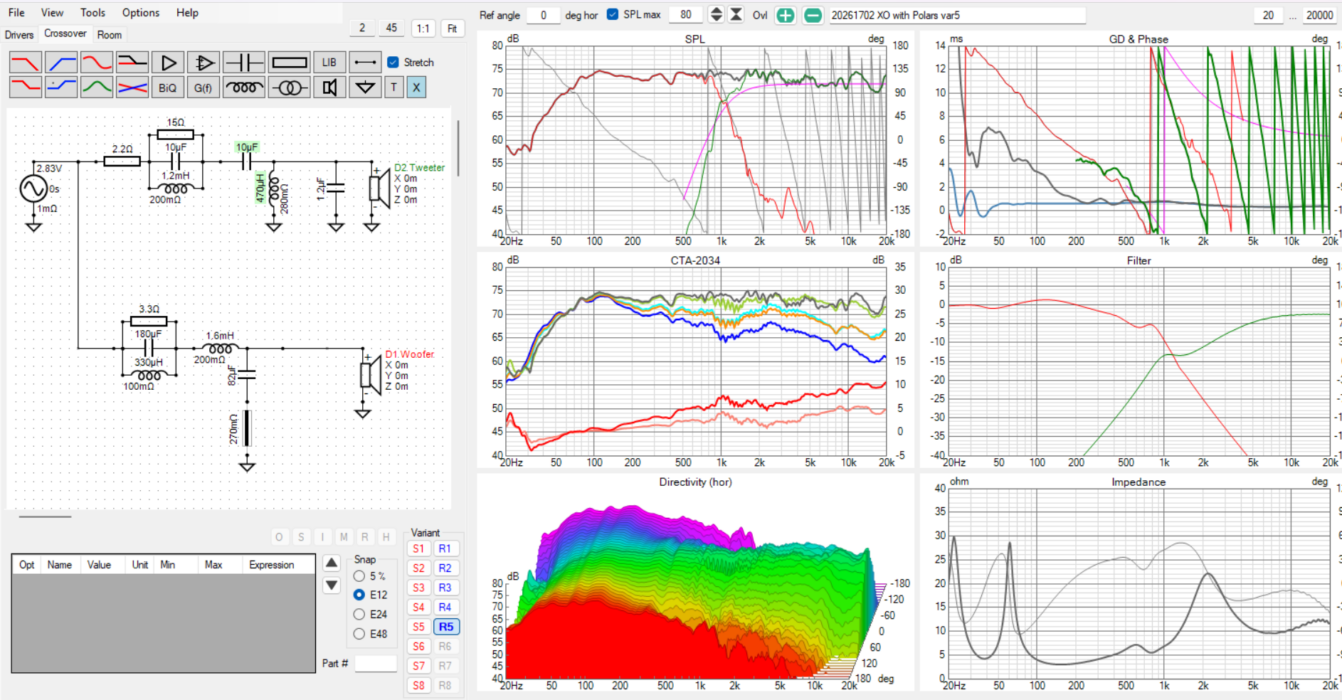Choose the blue high-pass filter block
Viewport: 1342px width, 700px height.
pyautogui.click(x=62, y=62)
